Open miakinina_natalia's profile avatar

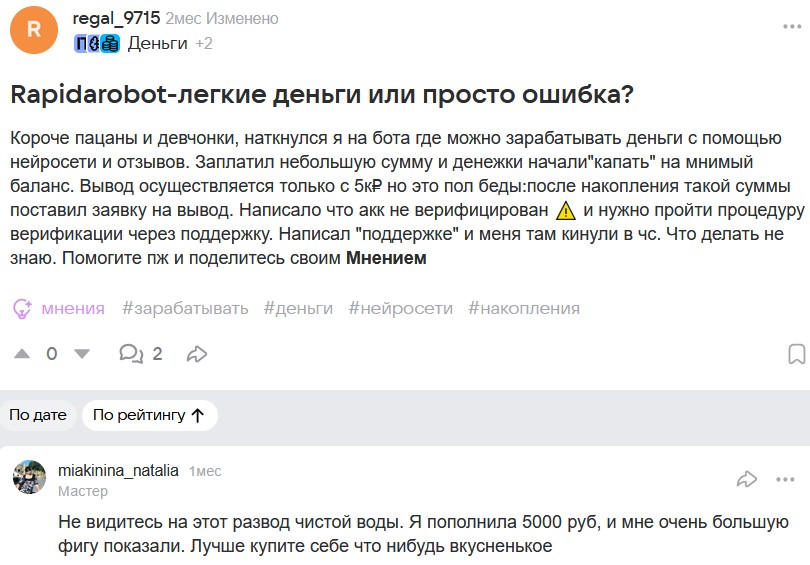click(30, 477)
